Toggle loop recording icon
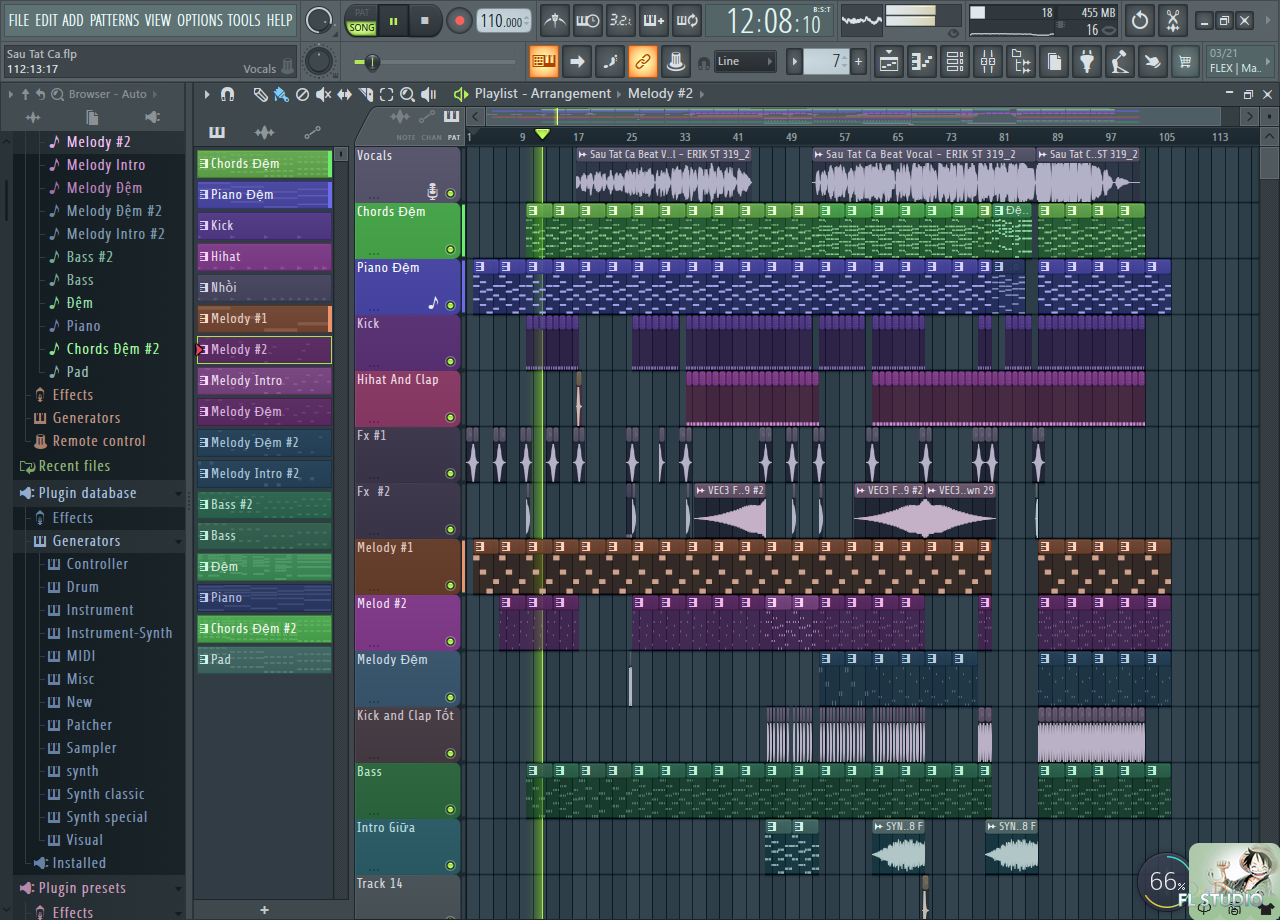 coord(687,20)
